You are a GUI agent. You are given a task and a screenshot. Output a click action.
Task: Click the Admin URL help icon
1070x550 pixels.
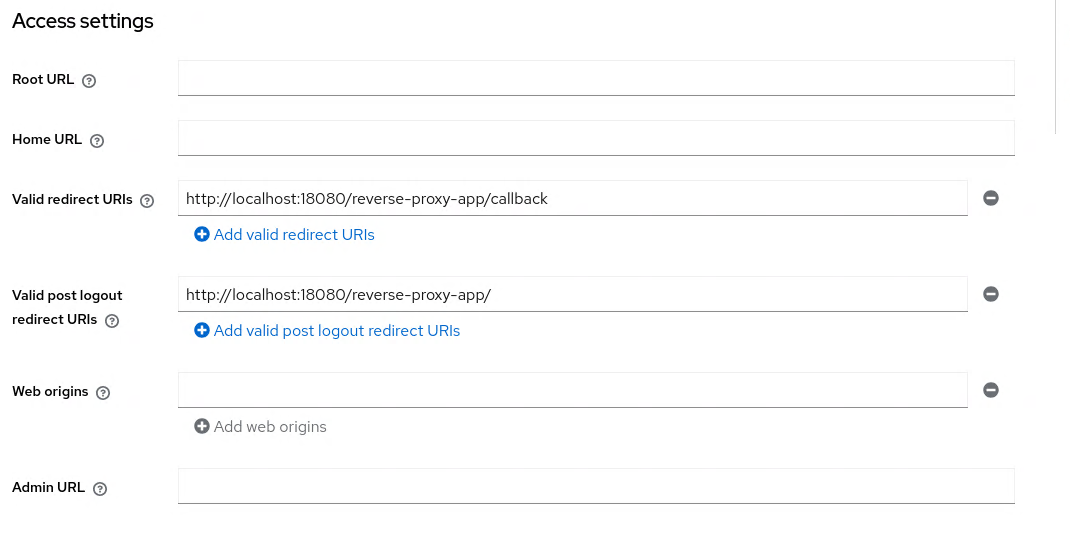click(x=100, y=489)
